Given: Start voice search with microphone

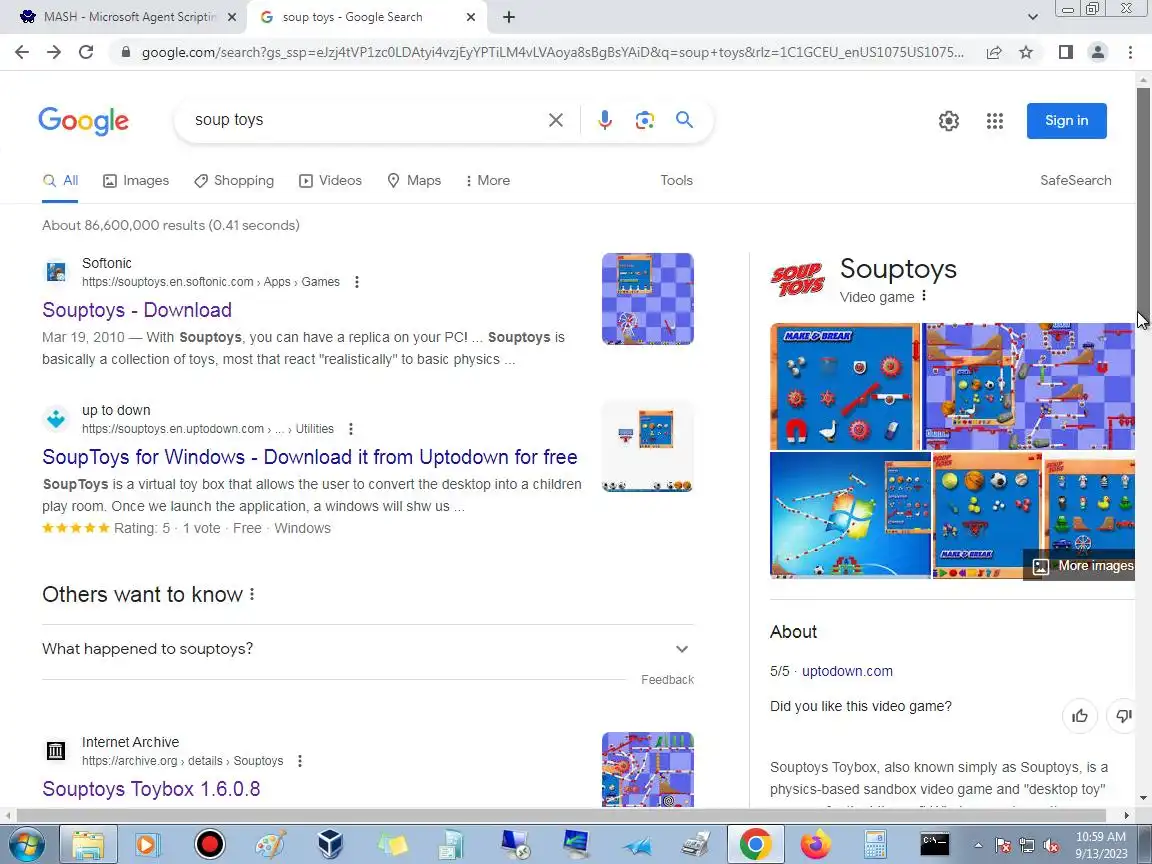Looking at the screenshot, I should [x=605, y=120].
